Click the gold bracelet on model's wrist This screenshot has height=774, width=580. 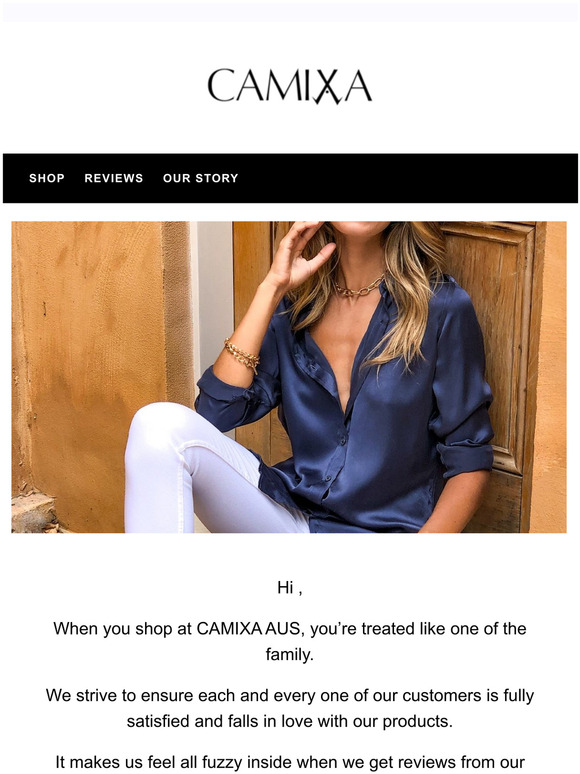pos(242,355)
